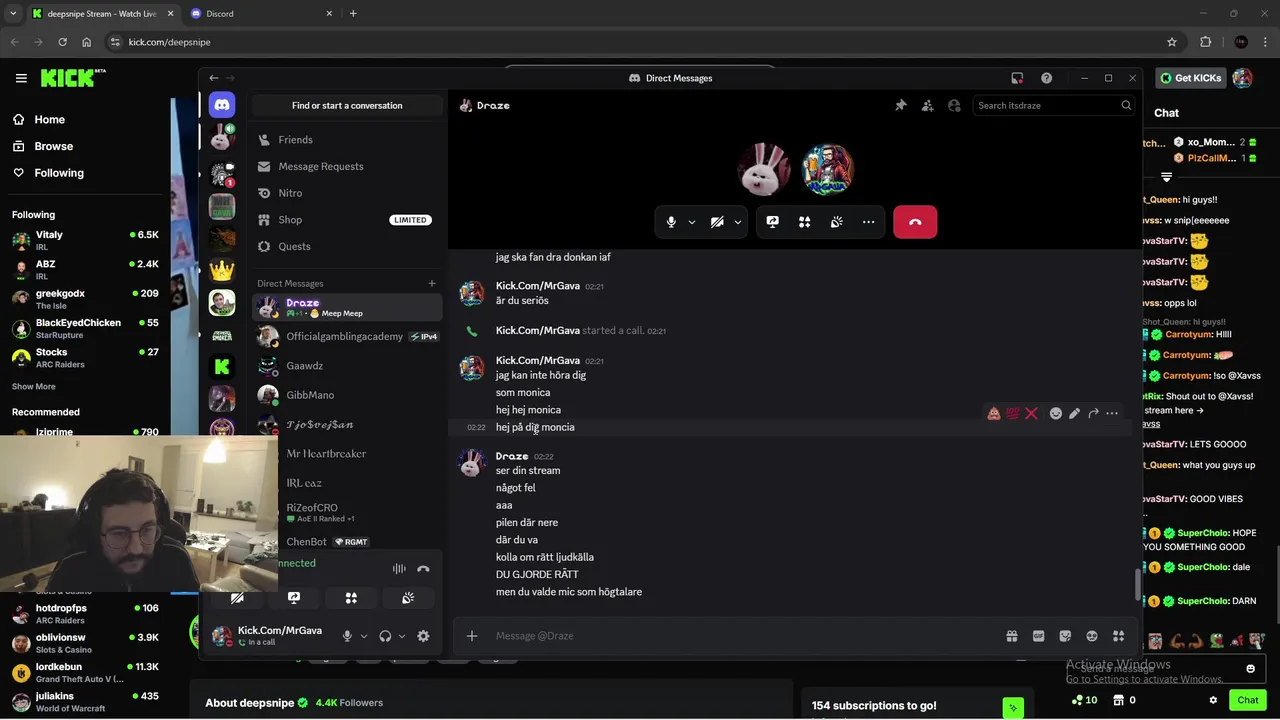React with the poop emoji on message
This screenshot has height=720, width=1280.
click(994, 413)
